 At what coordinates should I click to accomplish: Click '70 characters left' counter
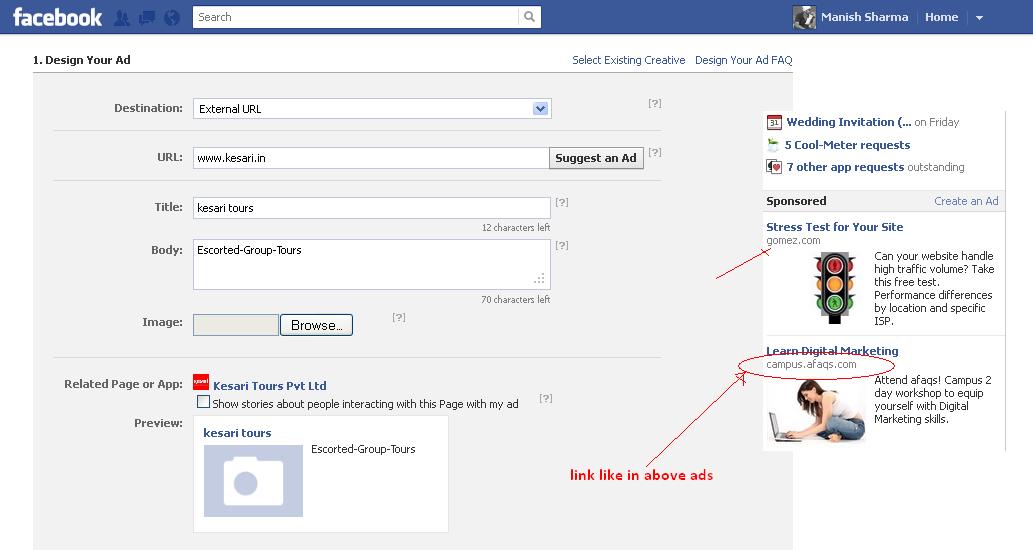(x=516, y=299)
